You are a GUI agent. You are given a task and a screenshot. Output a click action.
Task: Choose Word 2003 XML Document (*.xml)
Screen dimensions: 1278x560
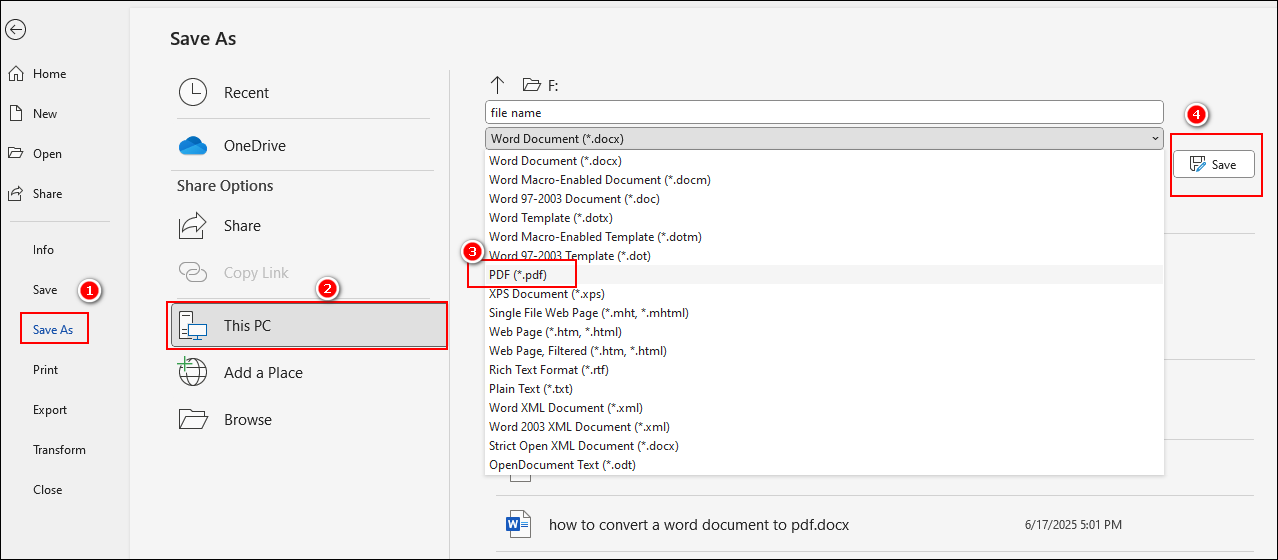pyautogui.click(x=824, y=427)
